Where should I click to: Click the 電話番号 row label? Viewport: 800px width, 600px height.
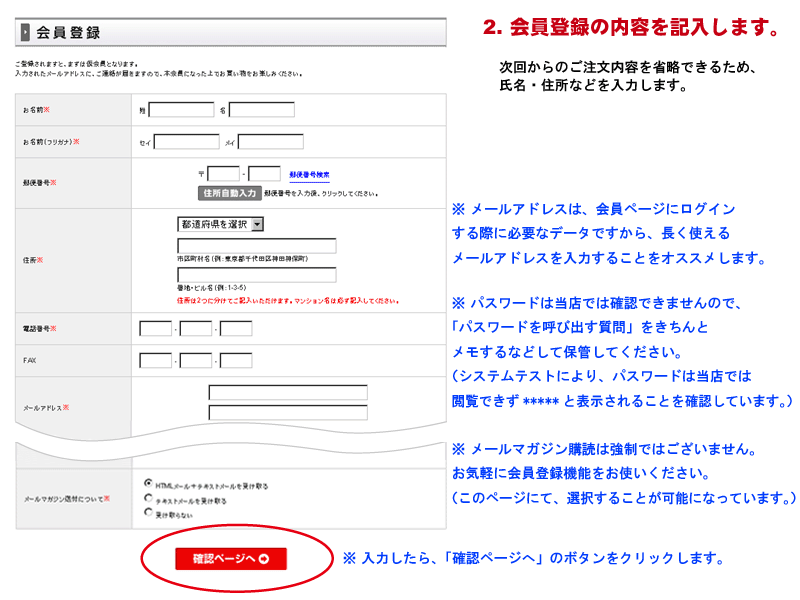click(39, 329)
